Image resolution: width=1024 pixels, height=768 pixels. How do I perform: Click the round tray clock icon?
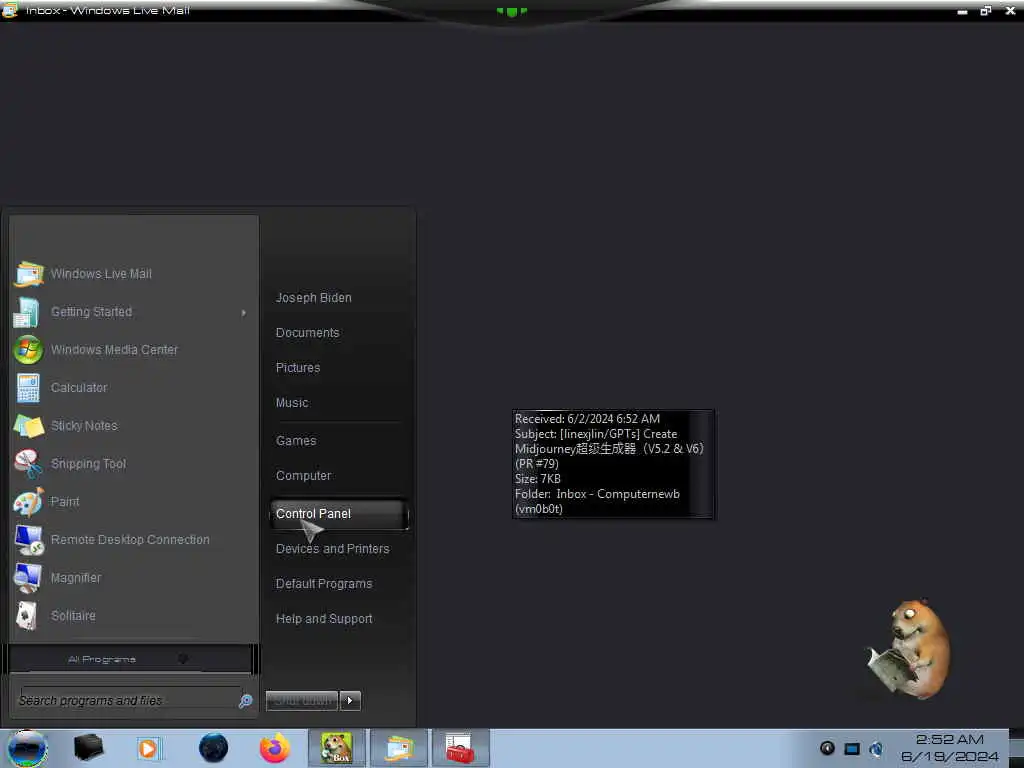pos(827,748)
